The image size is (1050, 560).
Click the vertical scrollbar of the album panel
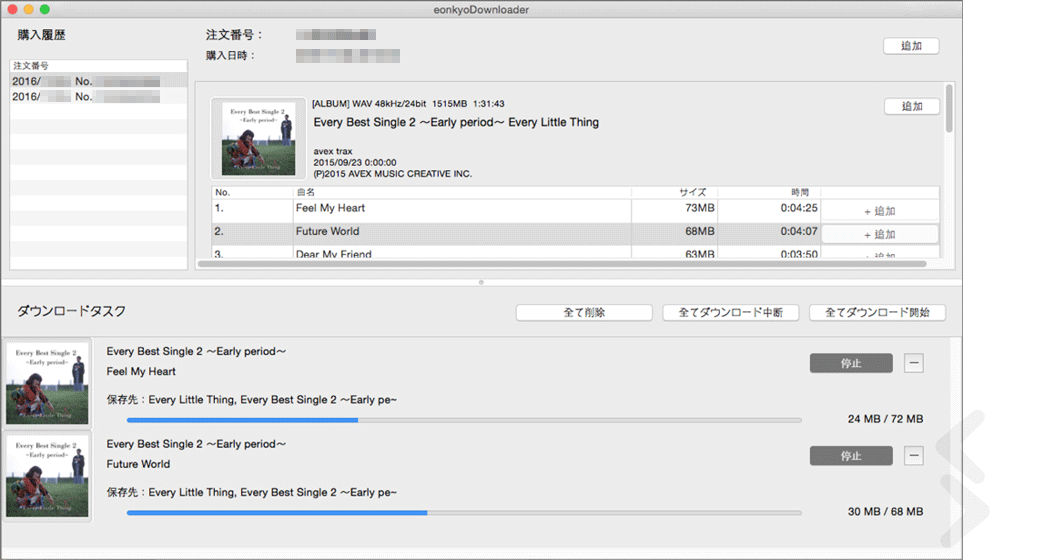(x=949, y=108)
